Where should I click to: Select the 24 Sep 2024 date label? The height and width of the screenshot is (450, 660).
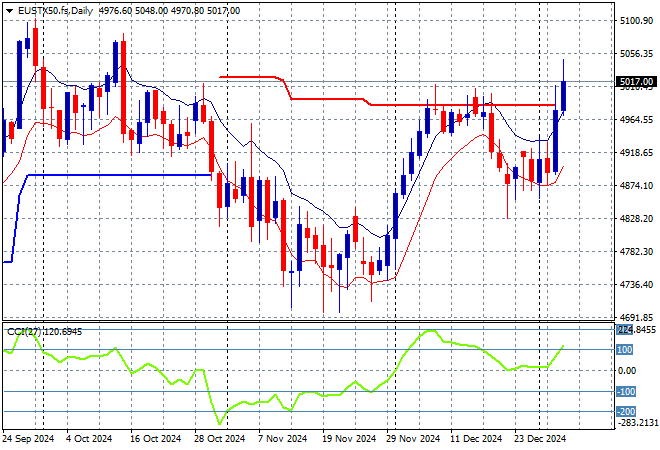(30, 438)
